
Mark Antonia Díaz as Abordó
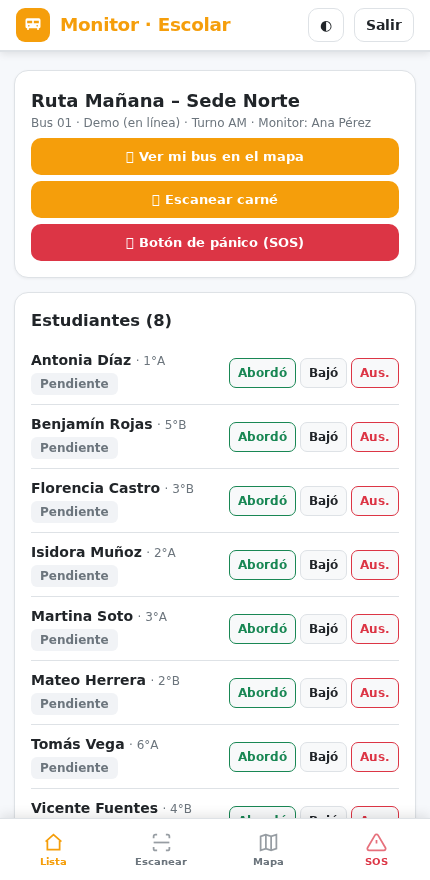[x=262, y=373]
